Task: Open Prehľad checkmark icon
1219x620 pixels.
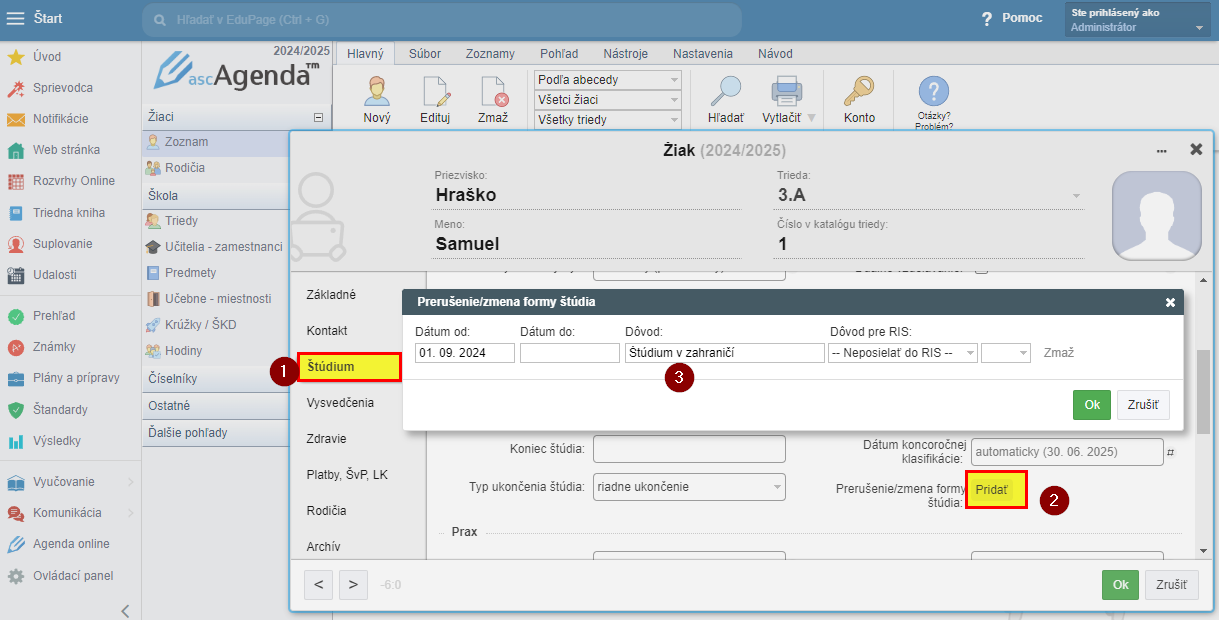Action: pos(16,316)
